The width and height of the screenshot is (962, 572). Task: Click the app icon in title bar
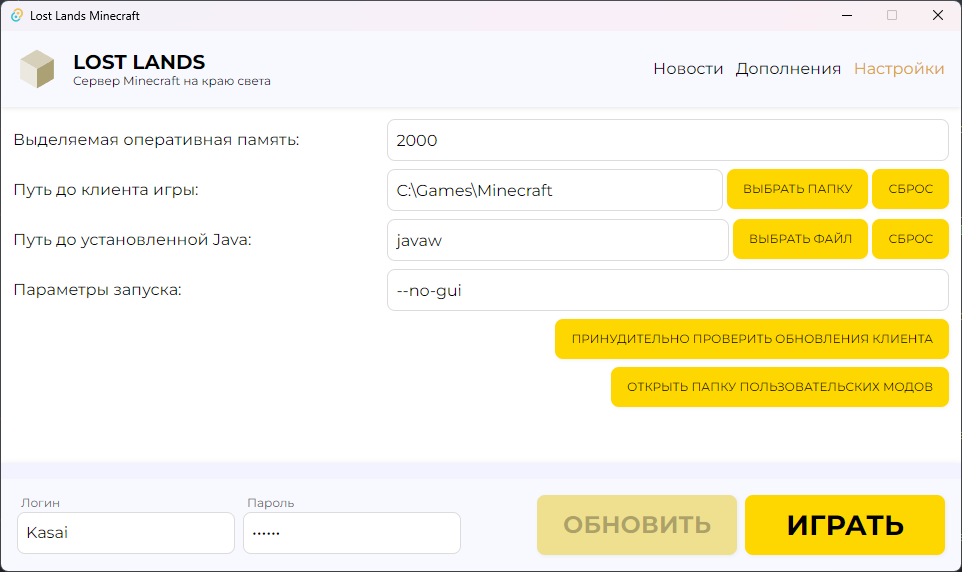(x=17, y=15)
